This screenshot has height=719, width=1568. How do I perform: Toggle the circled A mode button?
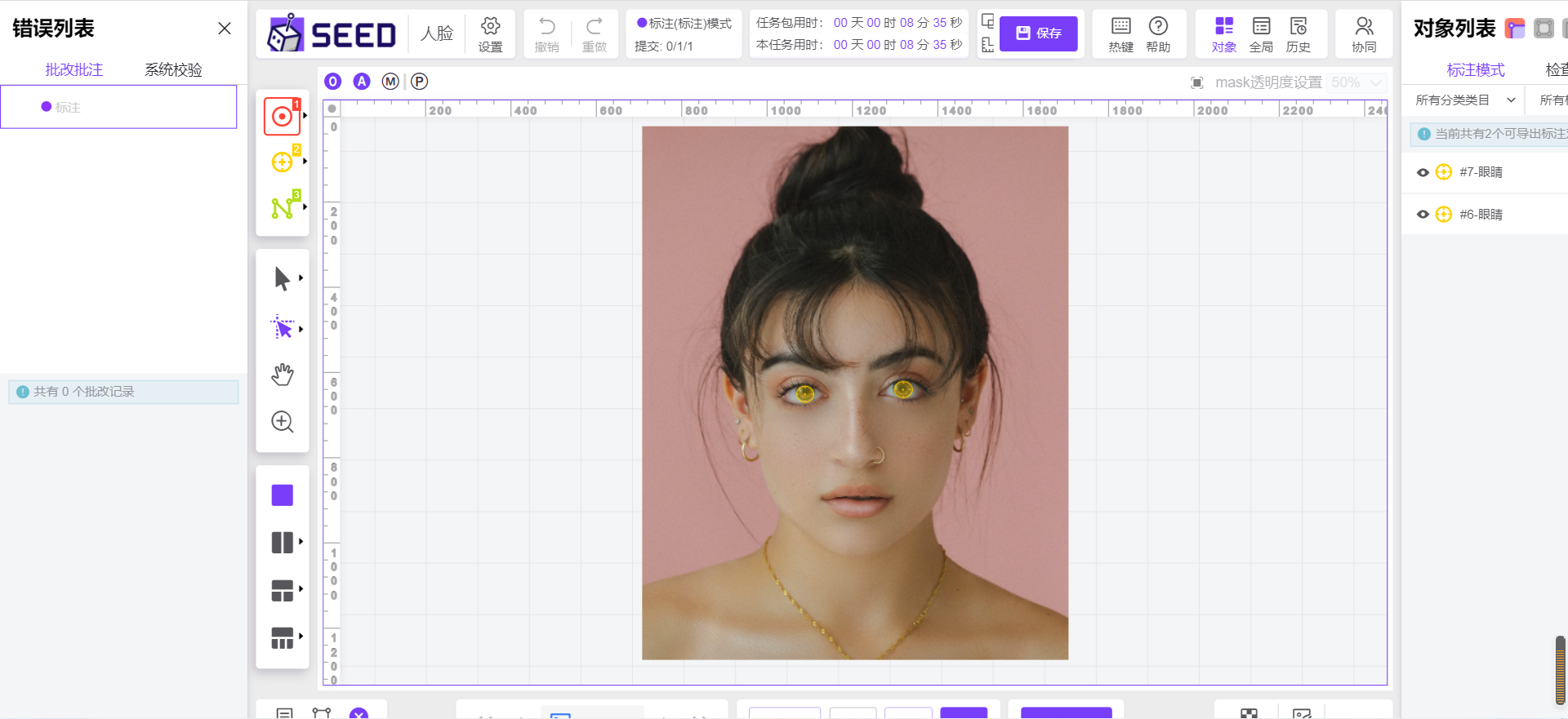coord(362,82)
